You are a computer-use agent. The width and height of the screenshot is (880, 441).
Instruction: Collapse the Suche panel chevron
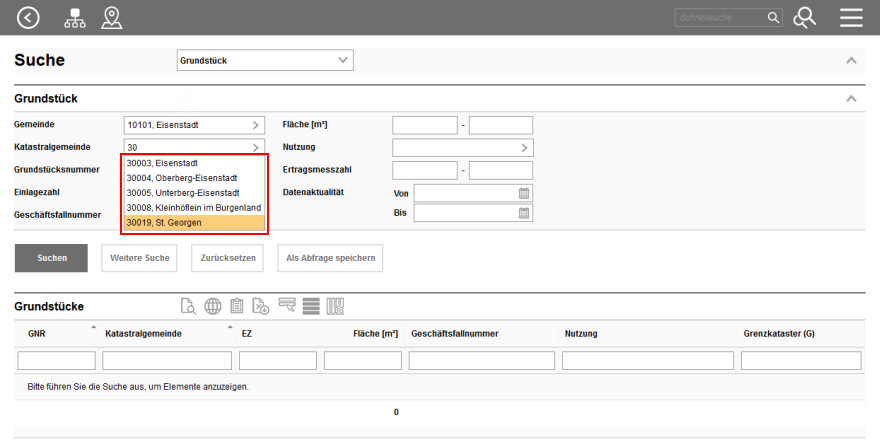click(x=851, y=61)
